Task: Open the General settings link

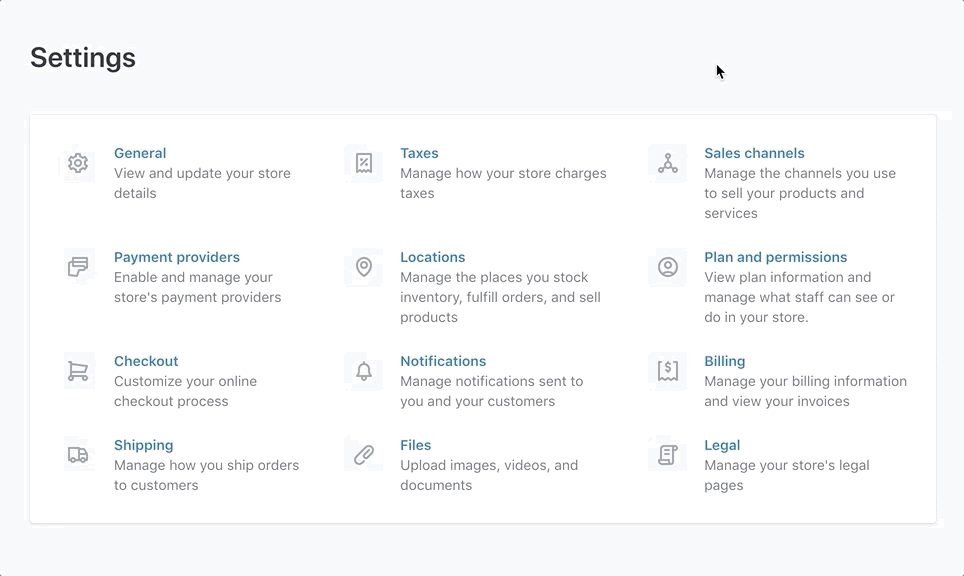Action: click(140, 153)
